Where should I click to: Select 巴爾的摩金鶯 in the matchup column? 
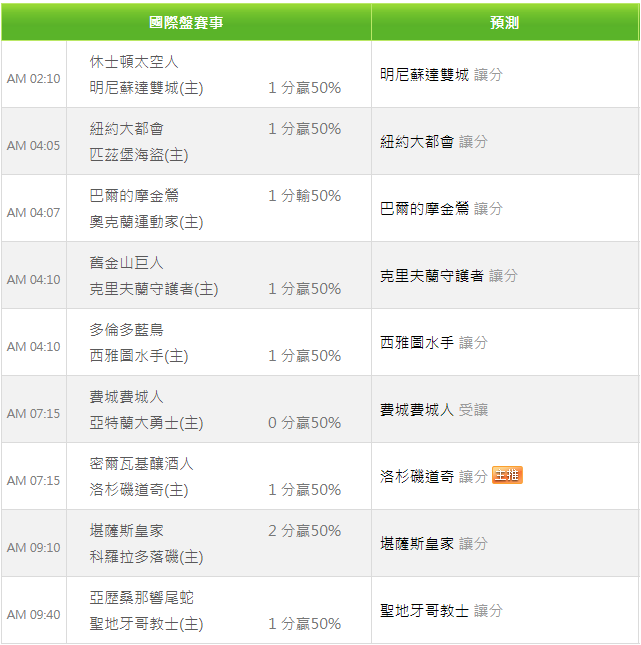(134, 196)
